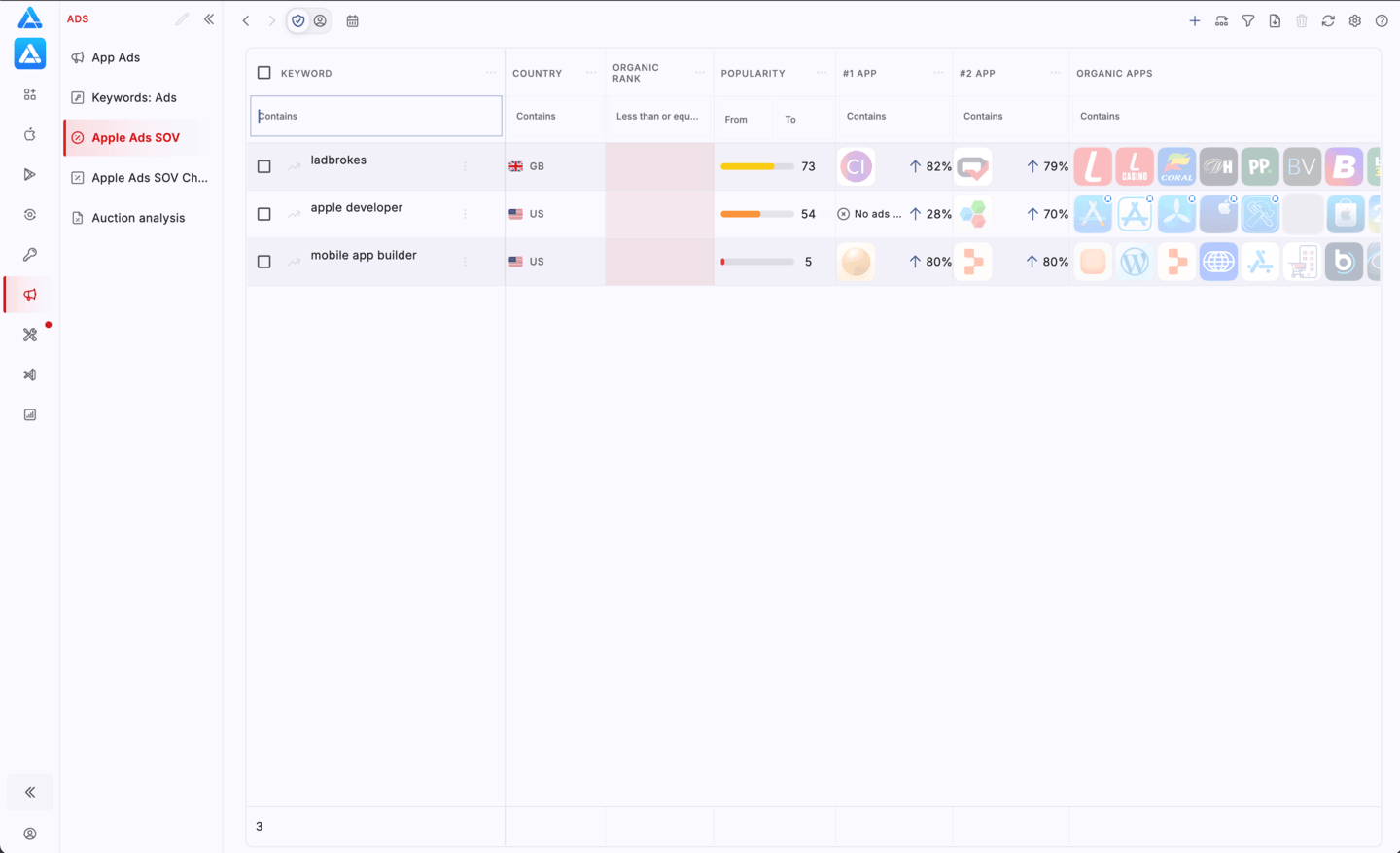Viewport: 1400px width, 853px height.
Task: Tick the checkbox for apple developer
Action: pyautogui.click(x=263, y=214)
